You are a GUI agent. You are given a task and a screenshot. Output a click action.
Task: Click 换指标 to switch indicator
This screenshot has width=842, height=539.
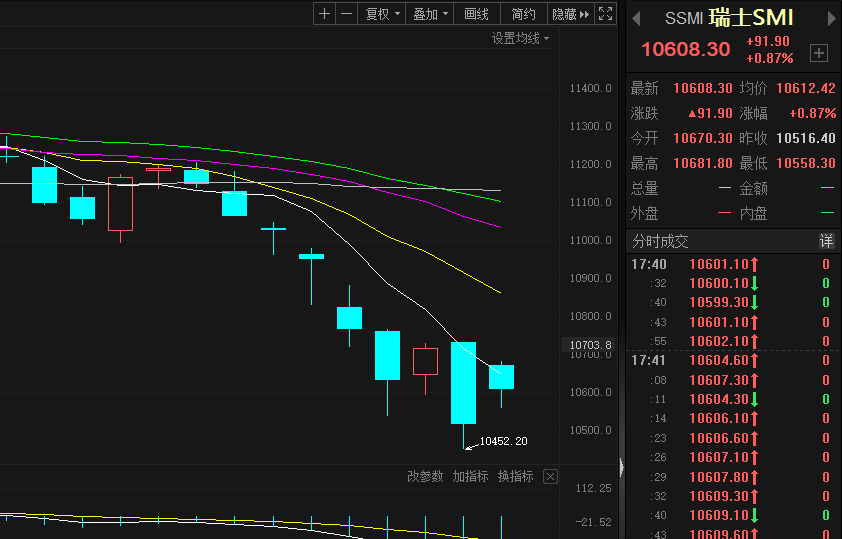516,477
